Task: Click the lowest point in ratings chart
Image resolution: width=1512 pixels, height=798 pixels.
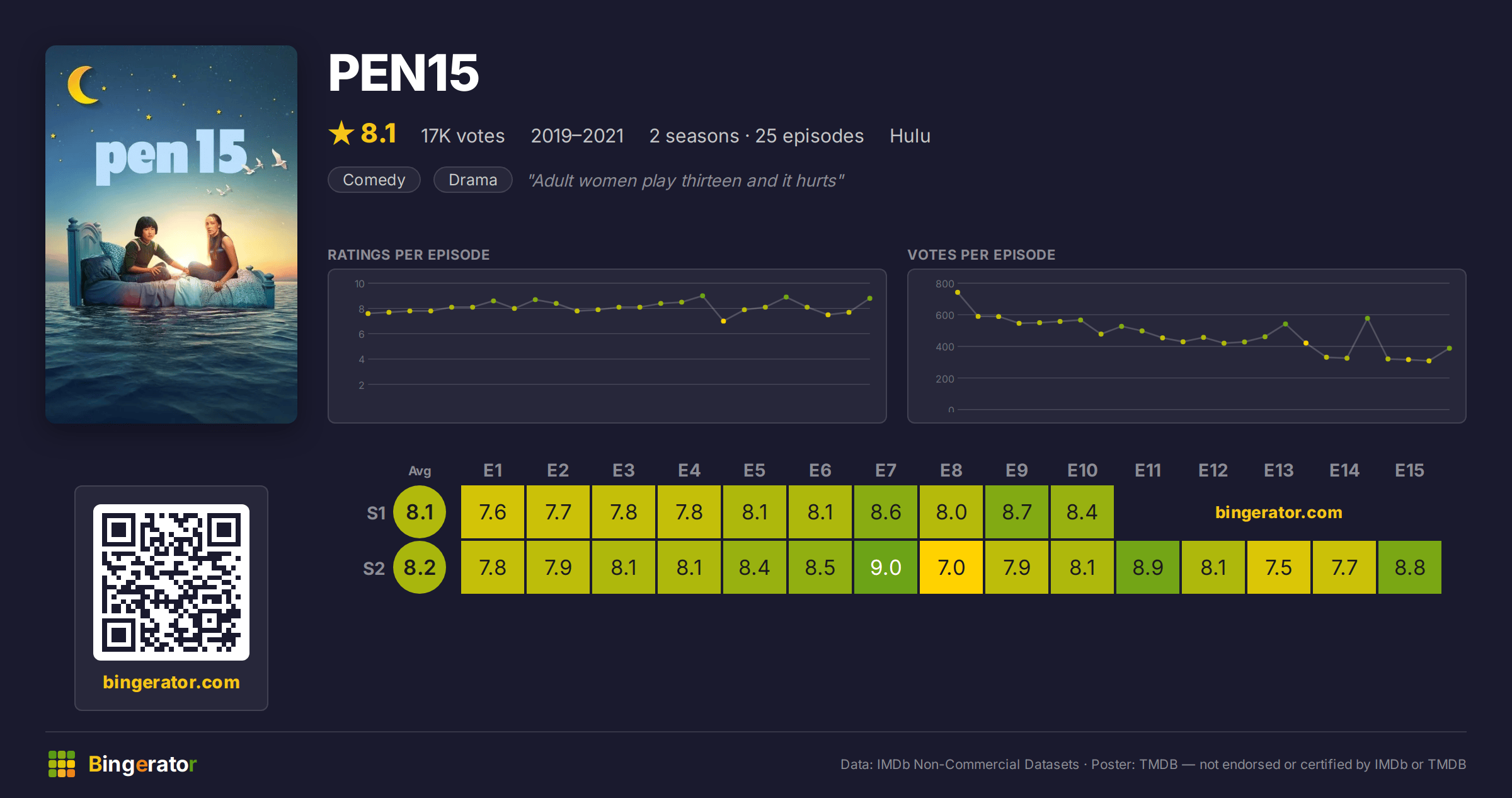Action: pos(723,321)
